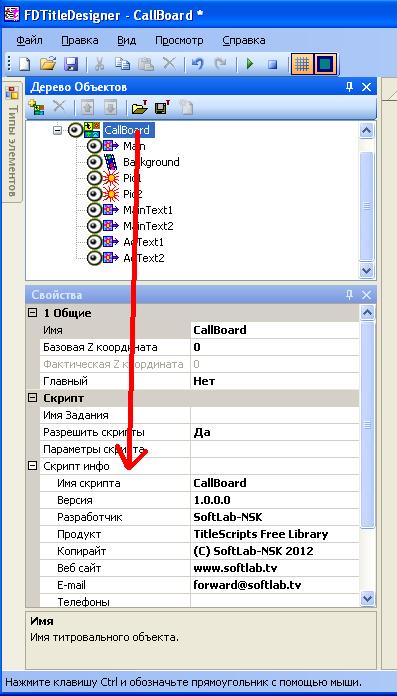Toggle visibility of Pic2 eye icon
The width and height of the screenshot is (397, 696).
click(94, 194)
